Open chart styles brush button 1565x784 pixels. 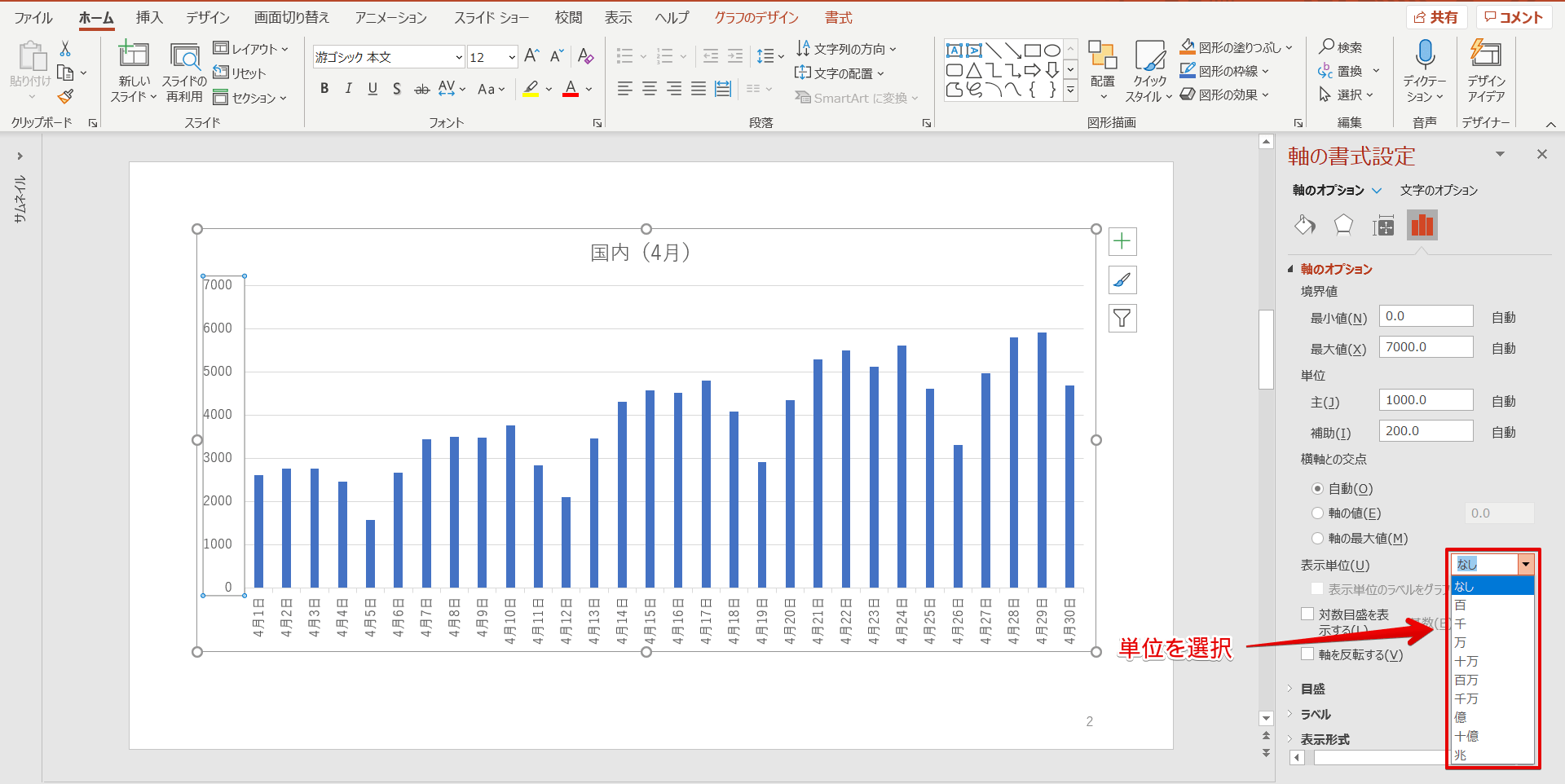[1122, 280]
